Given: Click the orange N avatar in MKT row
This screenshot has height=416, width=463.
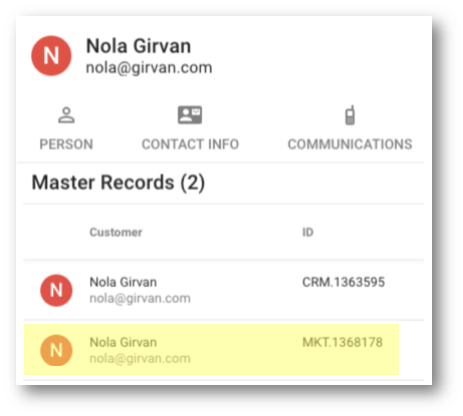Looking at the screenshot, I should click(56, 350).
